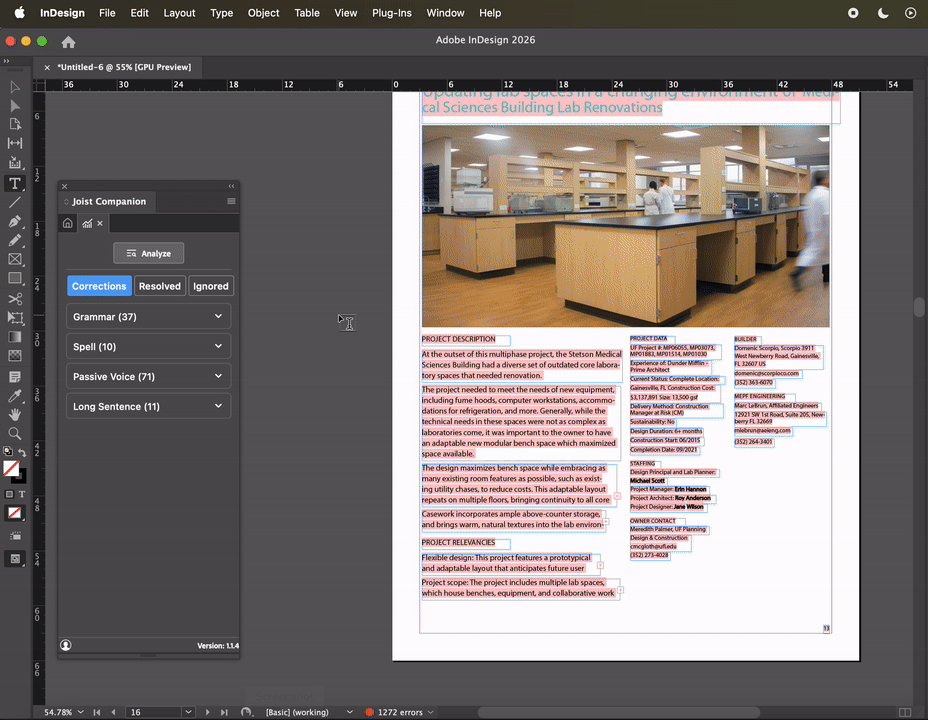Open the Apple menu

point(20,13)
